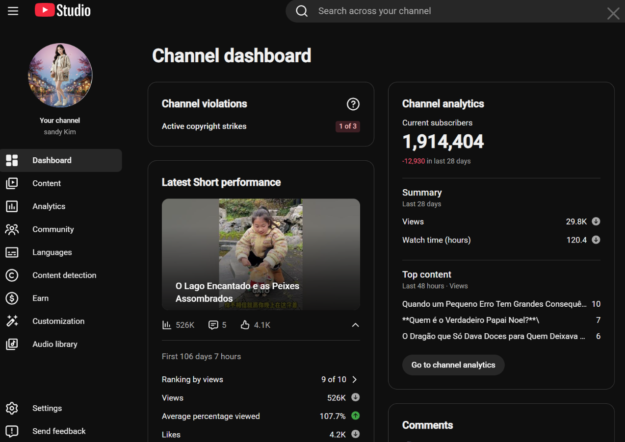Expand Ranking by views chevron

[355, 379]
